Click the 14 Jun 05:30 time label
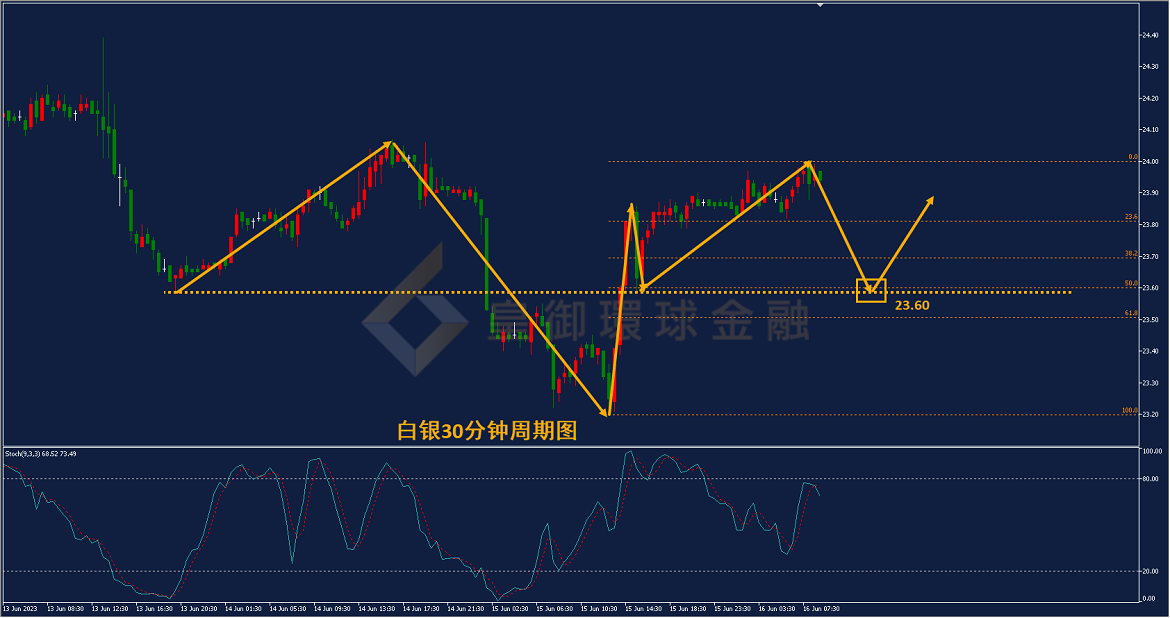1170x618 pixels. click(288, 609)
